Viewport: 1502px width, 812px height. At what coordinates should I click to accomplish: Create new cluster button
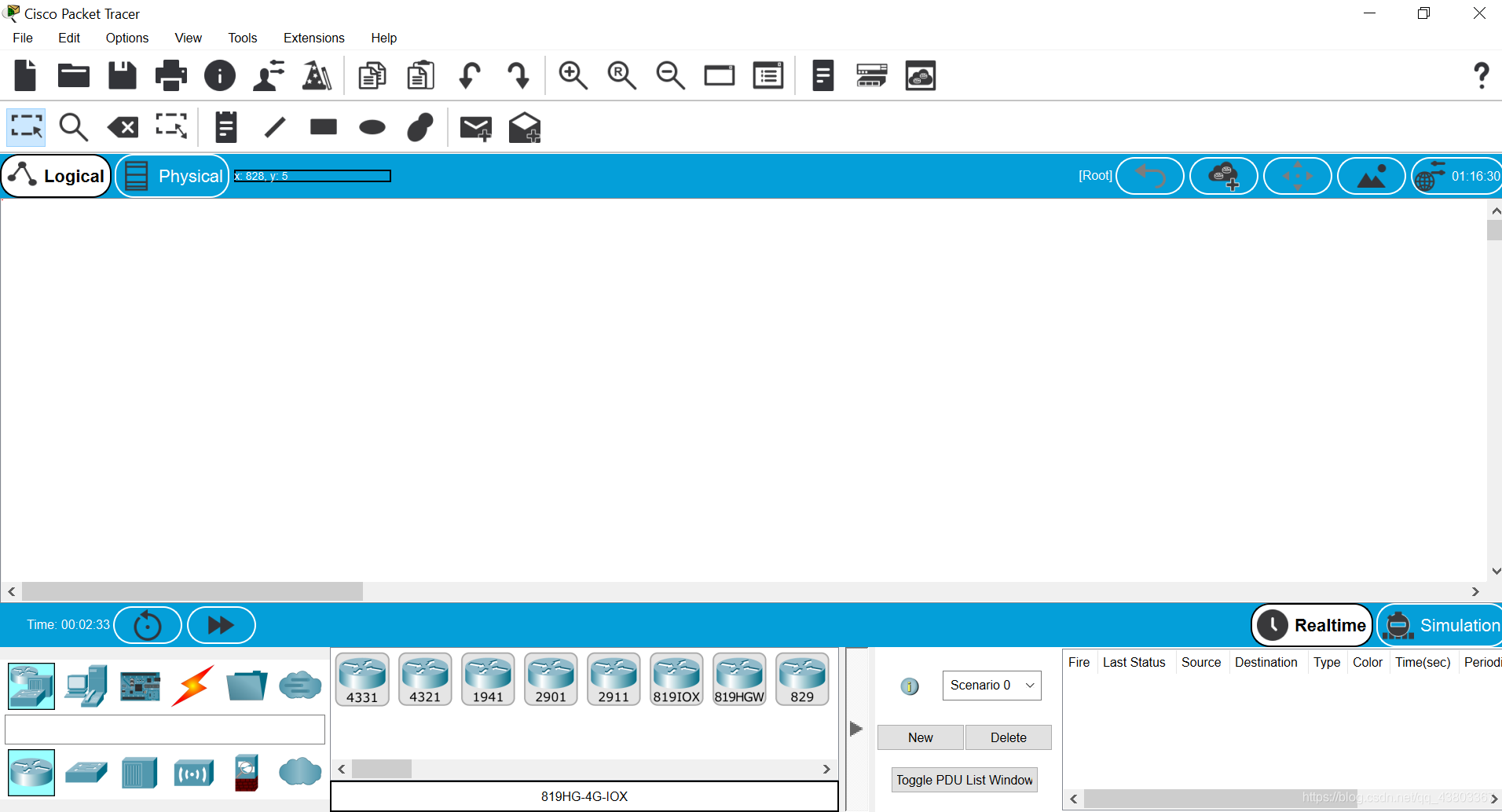click(x=1224, y=176)
